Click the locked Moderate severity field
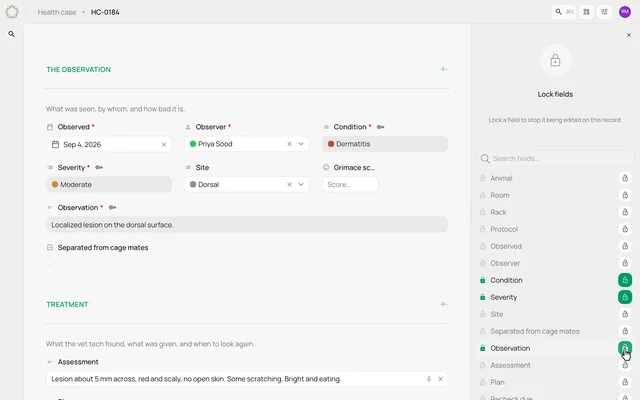The width and height of the screenshot is (640, 400). tap(109, 184)
